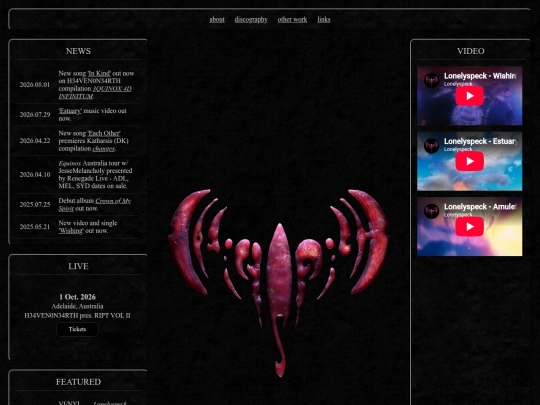The image size is (540, 405).
Task: Open the 'Lonelyspeck - Estuary' video title
Action: [480, 142]
